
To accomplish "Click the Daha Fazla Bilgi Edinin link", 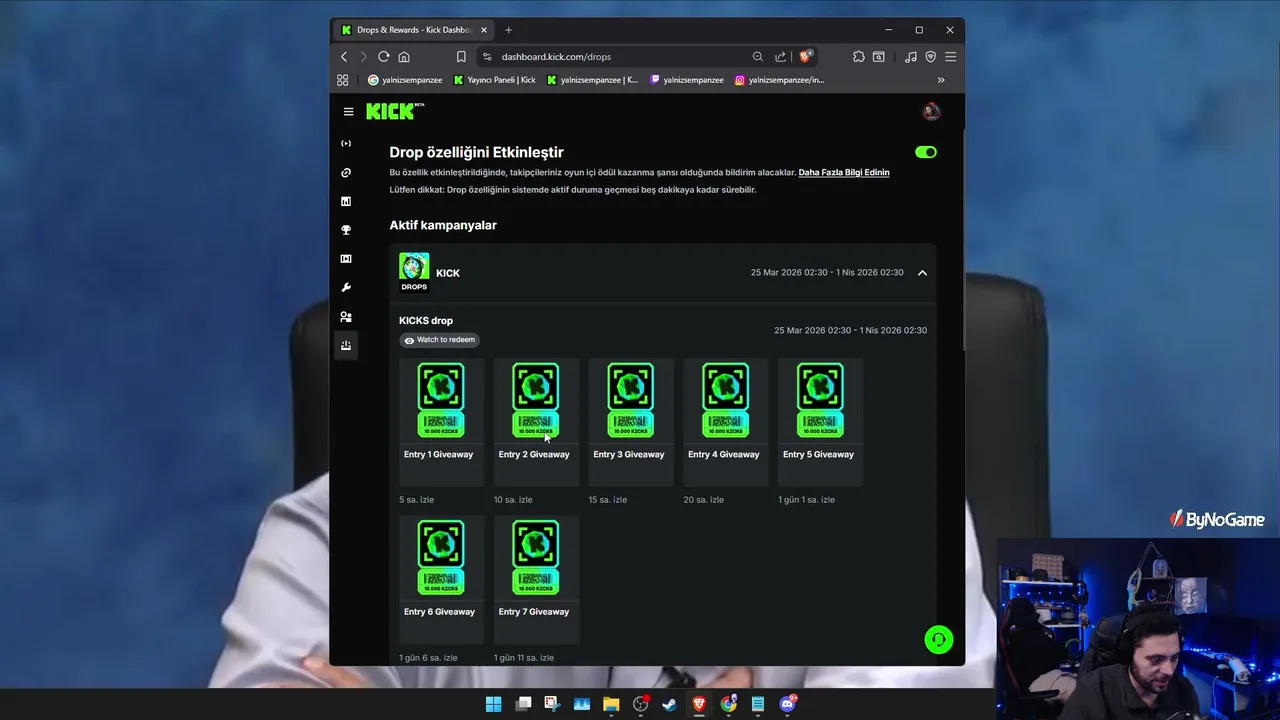I will tap(844, 173).
